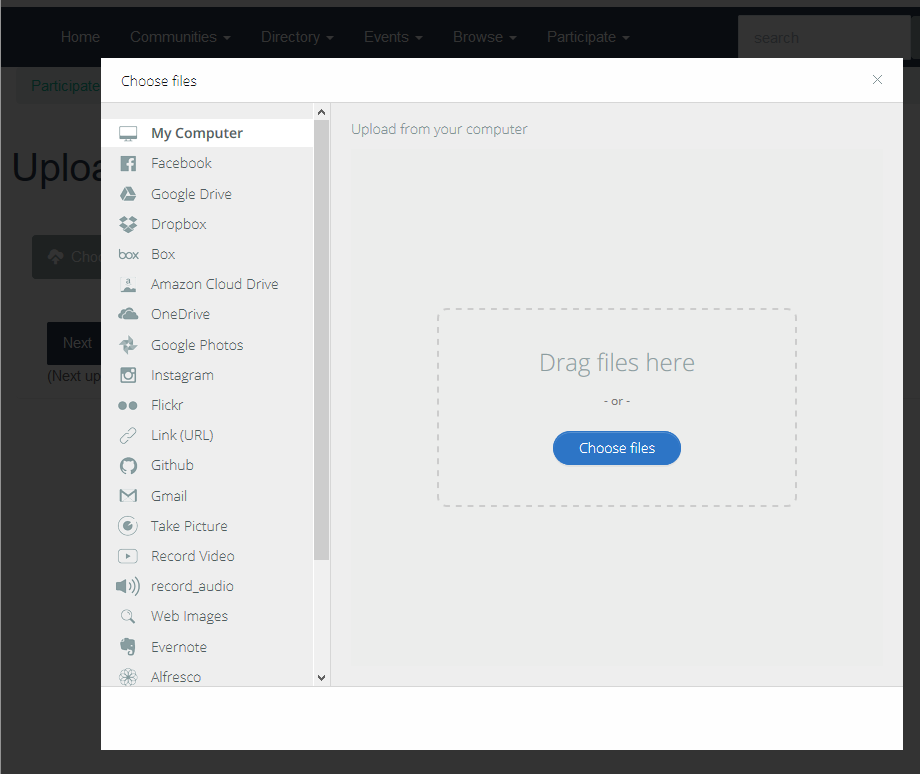Select Facebook as the file source
The image size is (920, 774).
click(207, 163)
